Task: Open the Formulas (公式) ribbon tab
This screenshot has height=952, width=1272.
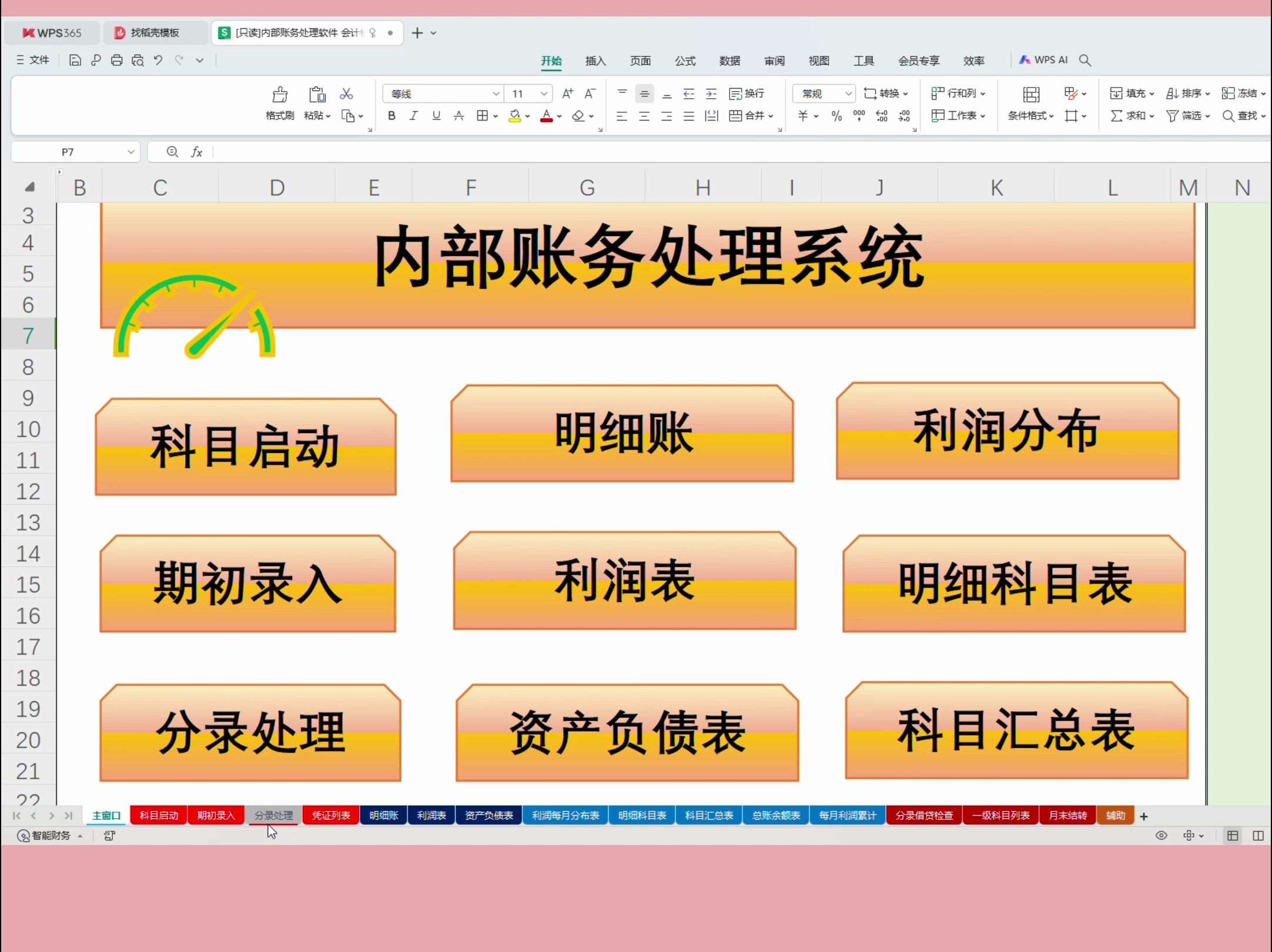Action: 685,61
